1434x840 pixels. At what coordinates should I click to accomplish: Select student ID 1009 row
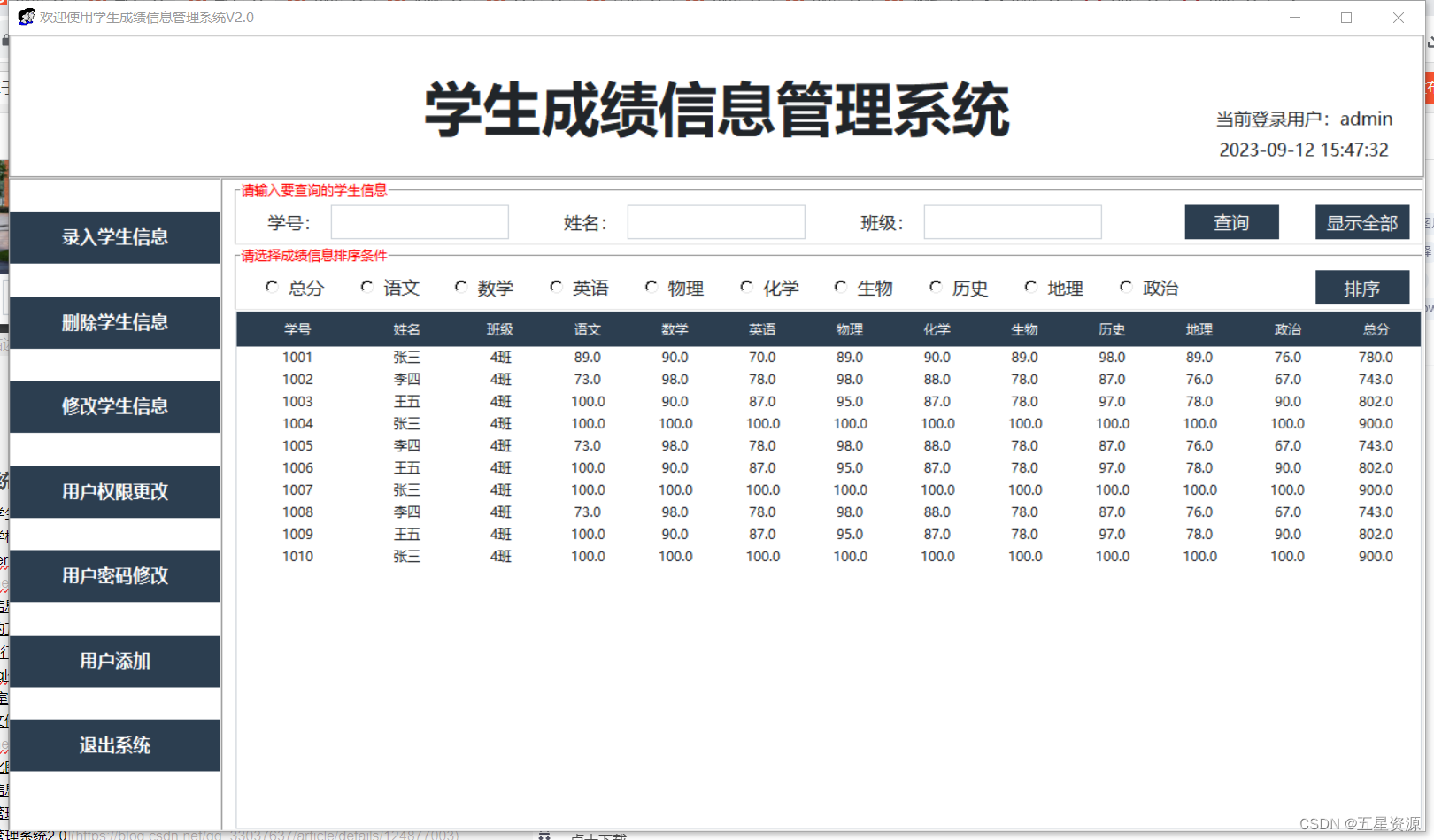(829, 535)
